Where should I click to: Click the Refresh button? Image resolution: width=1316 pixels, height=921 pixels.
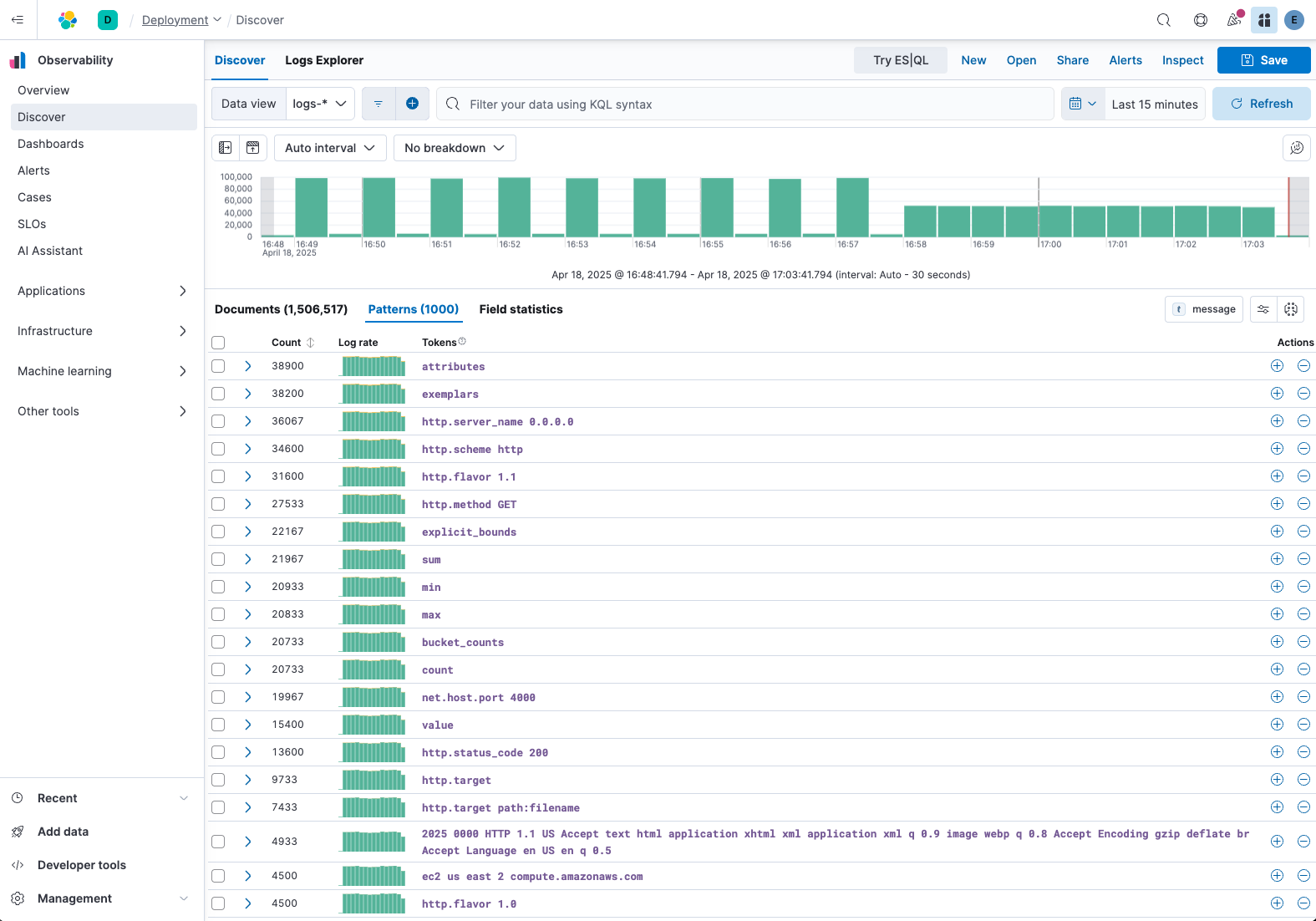click(x=1261, y=104)
